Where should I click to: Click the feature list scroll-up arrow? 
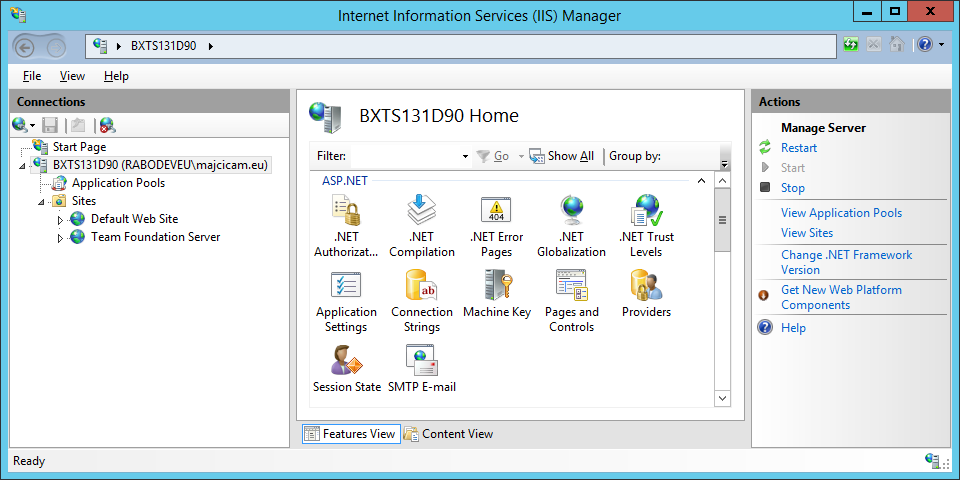(x=722, y=181)
